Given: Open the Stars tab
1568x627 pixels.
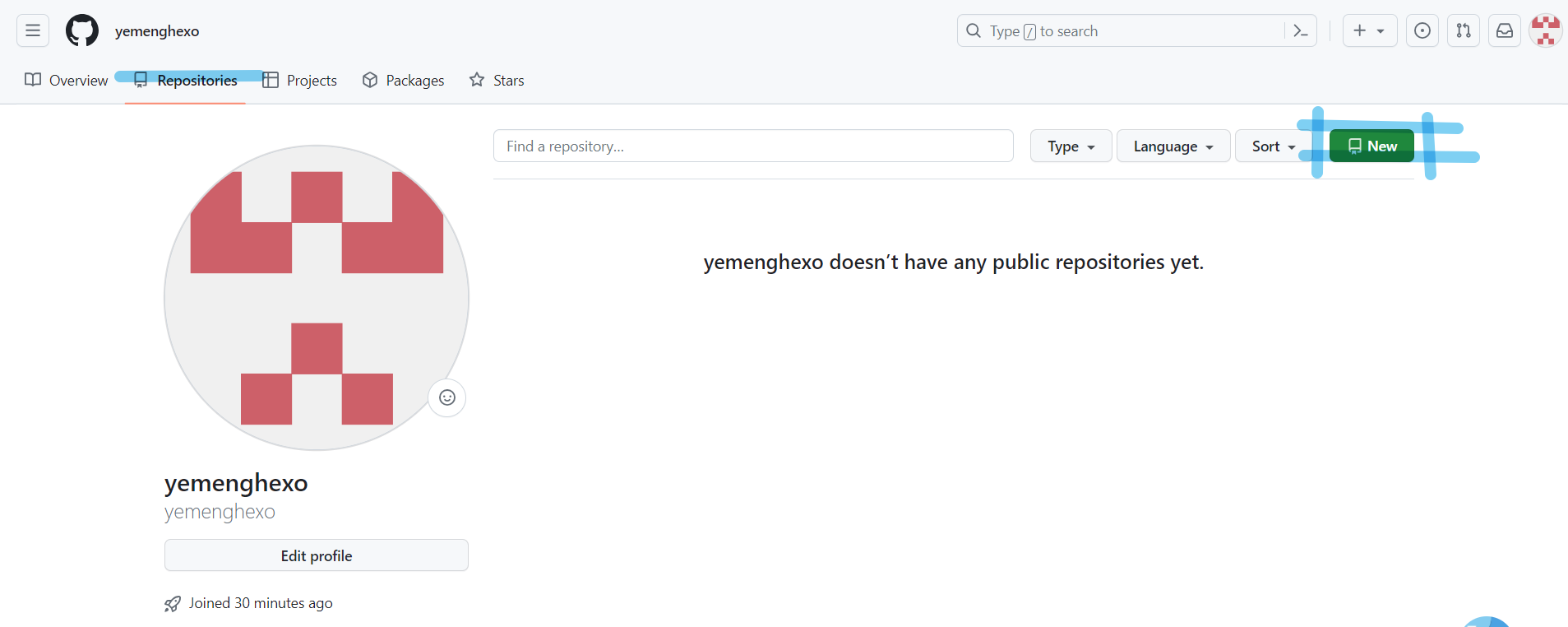Looking at the screenshot, I should click(497, 81).
